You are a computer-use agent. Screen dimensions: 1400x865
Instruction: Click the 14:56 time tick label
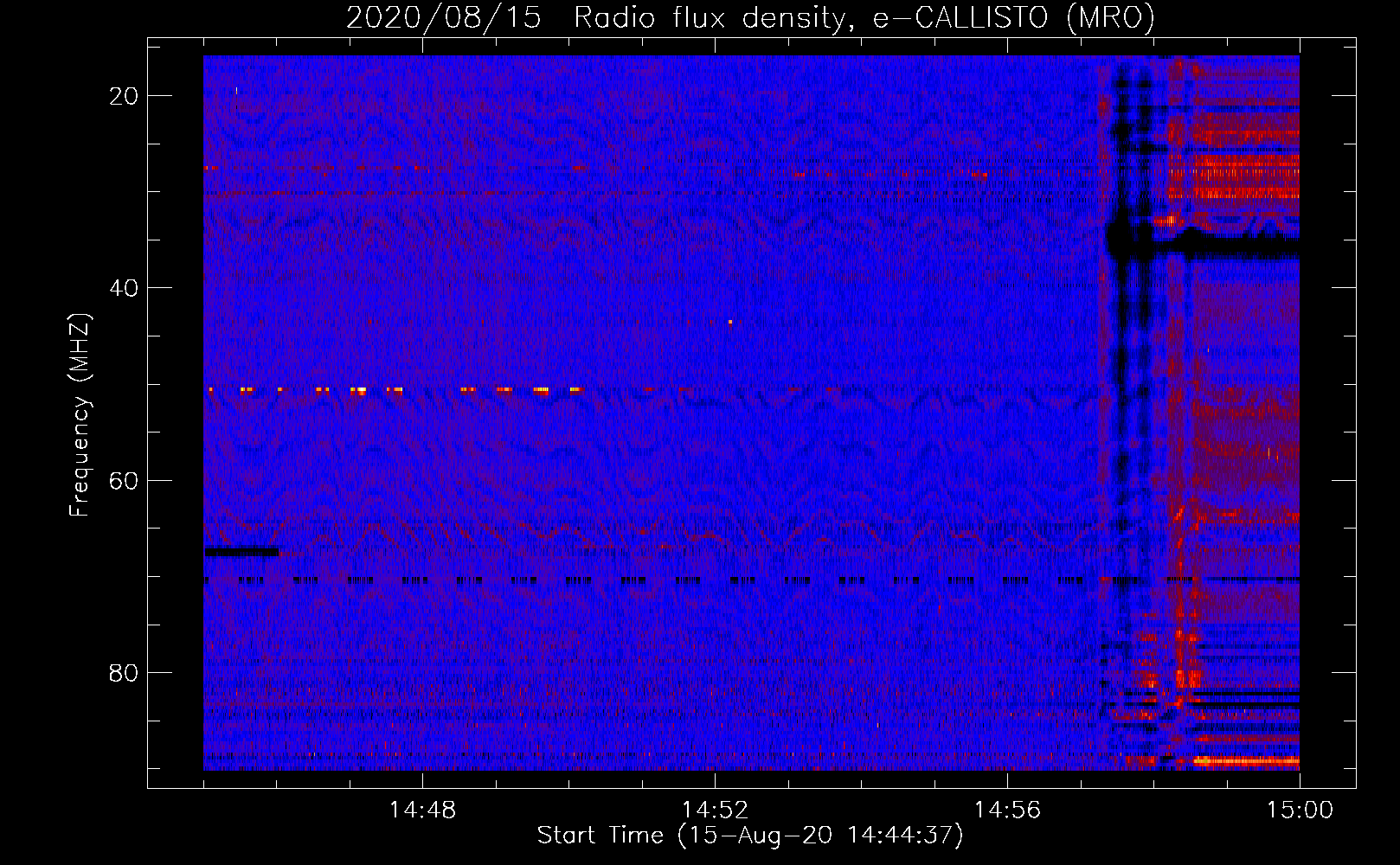(1007, 811)
